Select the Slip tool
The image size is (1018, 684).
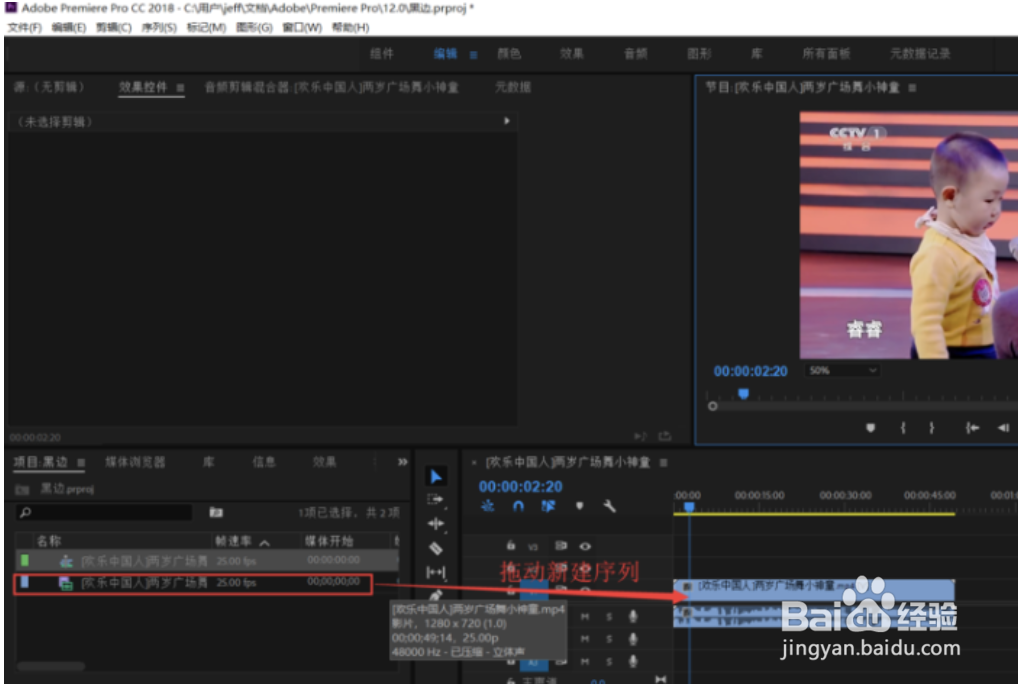pyautogui.click(x=436, y=572)
